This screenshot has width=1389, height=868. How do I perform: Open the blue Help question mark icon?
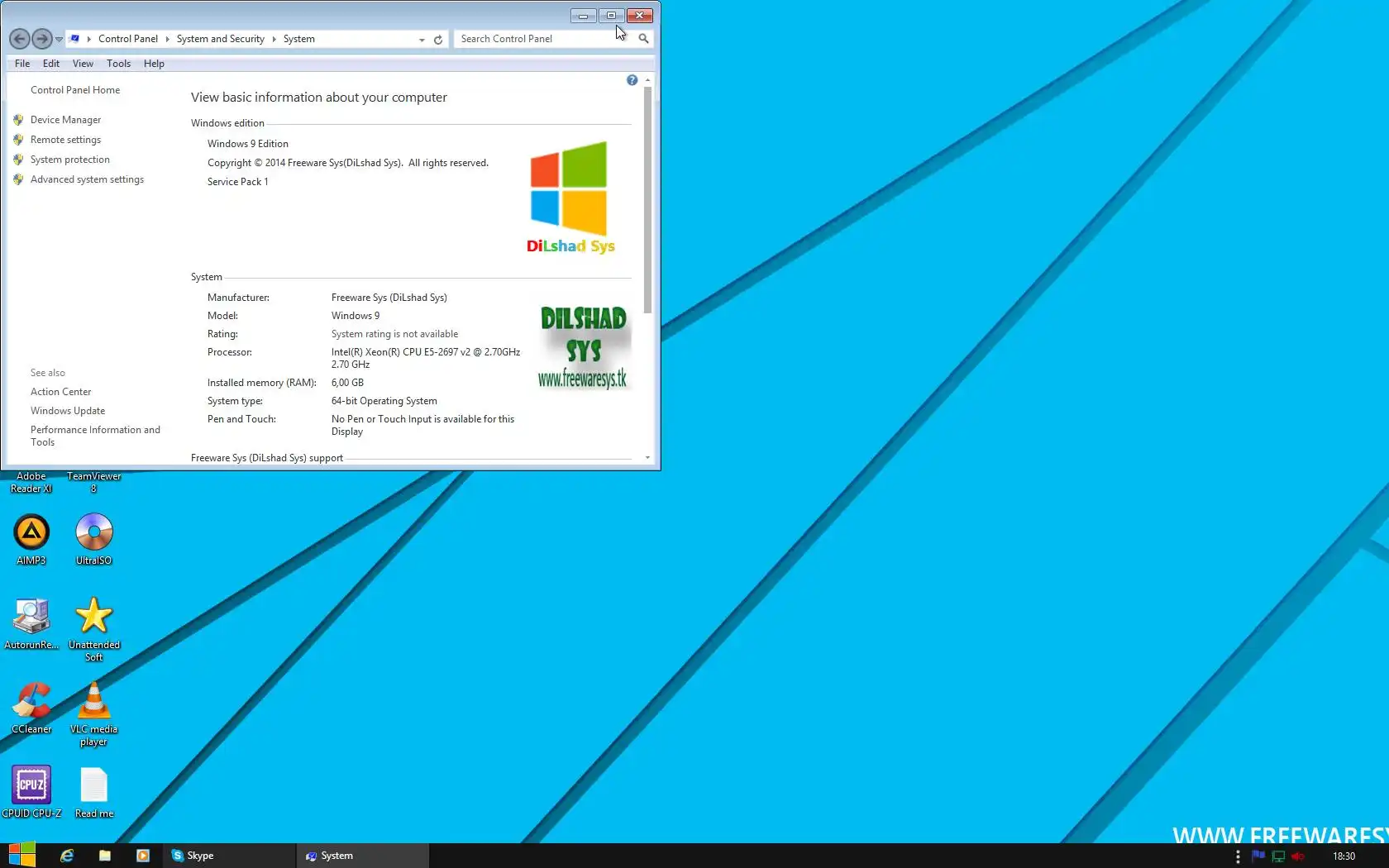(x=632, y=80)
